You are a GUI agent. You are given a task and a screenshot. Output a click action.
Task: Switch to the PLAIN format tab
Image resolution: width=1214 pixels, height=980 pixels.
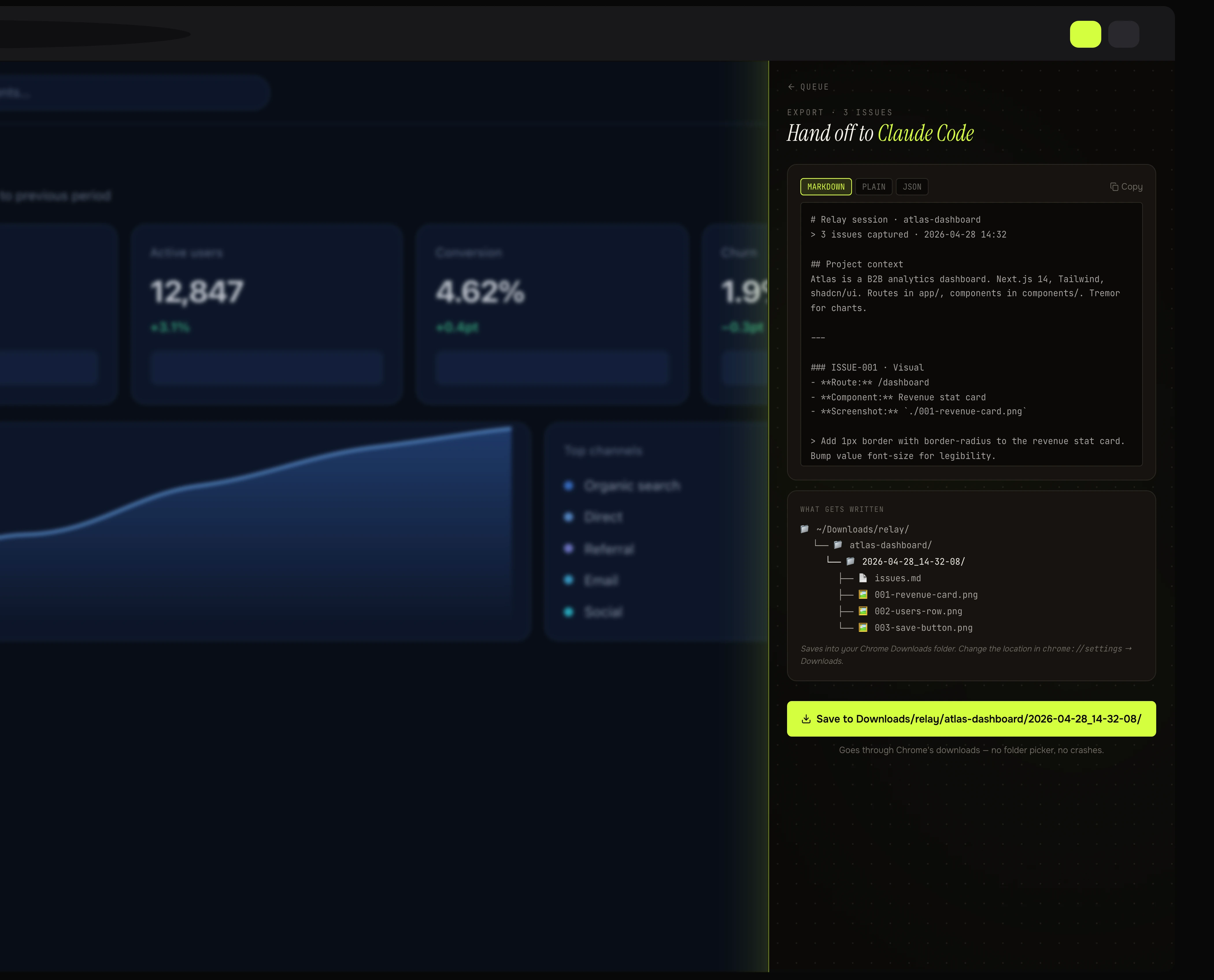873,187
